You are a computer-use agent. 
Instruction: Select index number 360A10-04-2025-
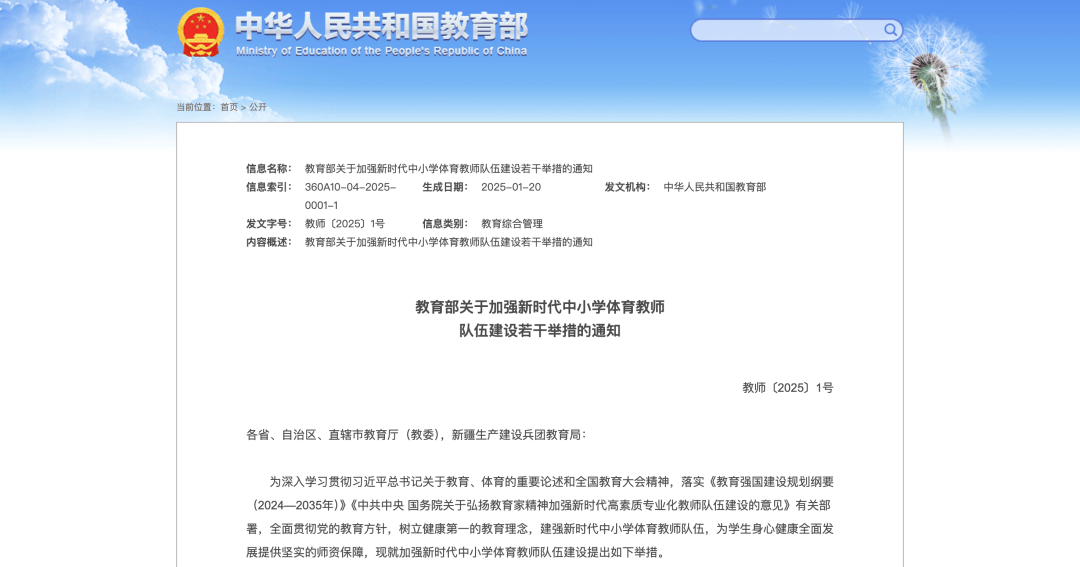pos(350,187)
